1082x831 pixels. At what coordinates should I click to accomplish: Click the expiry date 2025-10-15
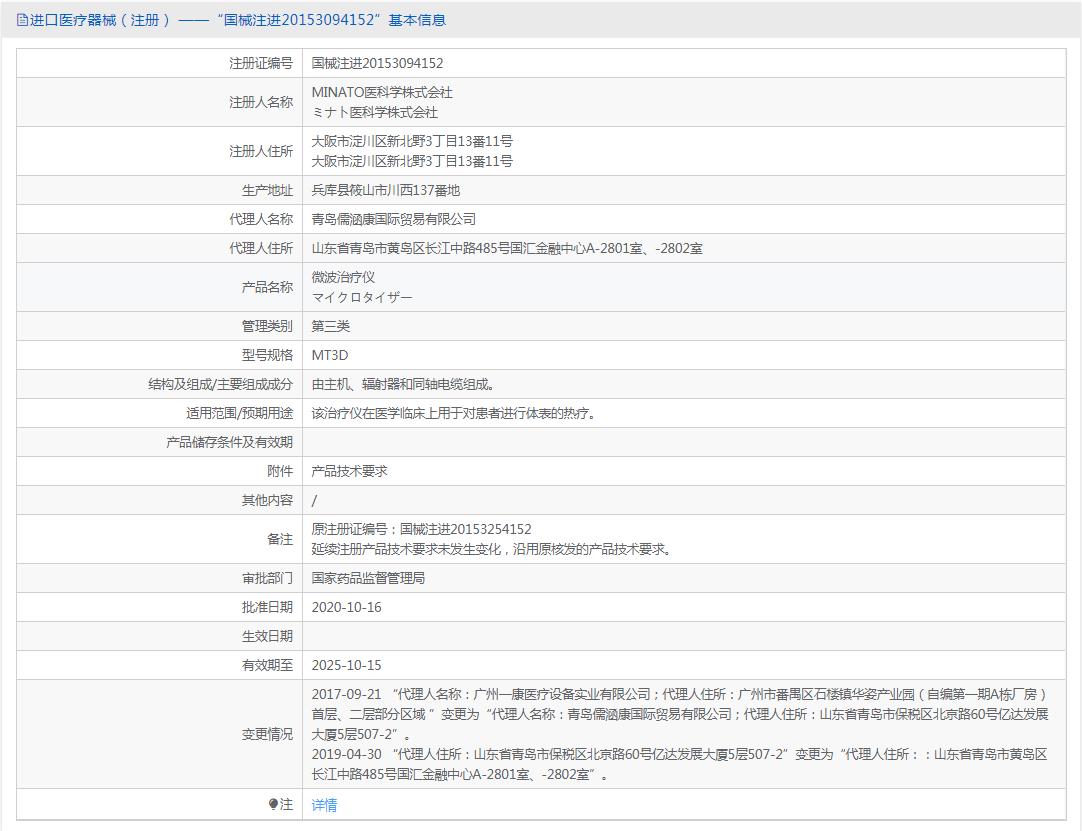[x=346, y=665]
